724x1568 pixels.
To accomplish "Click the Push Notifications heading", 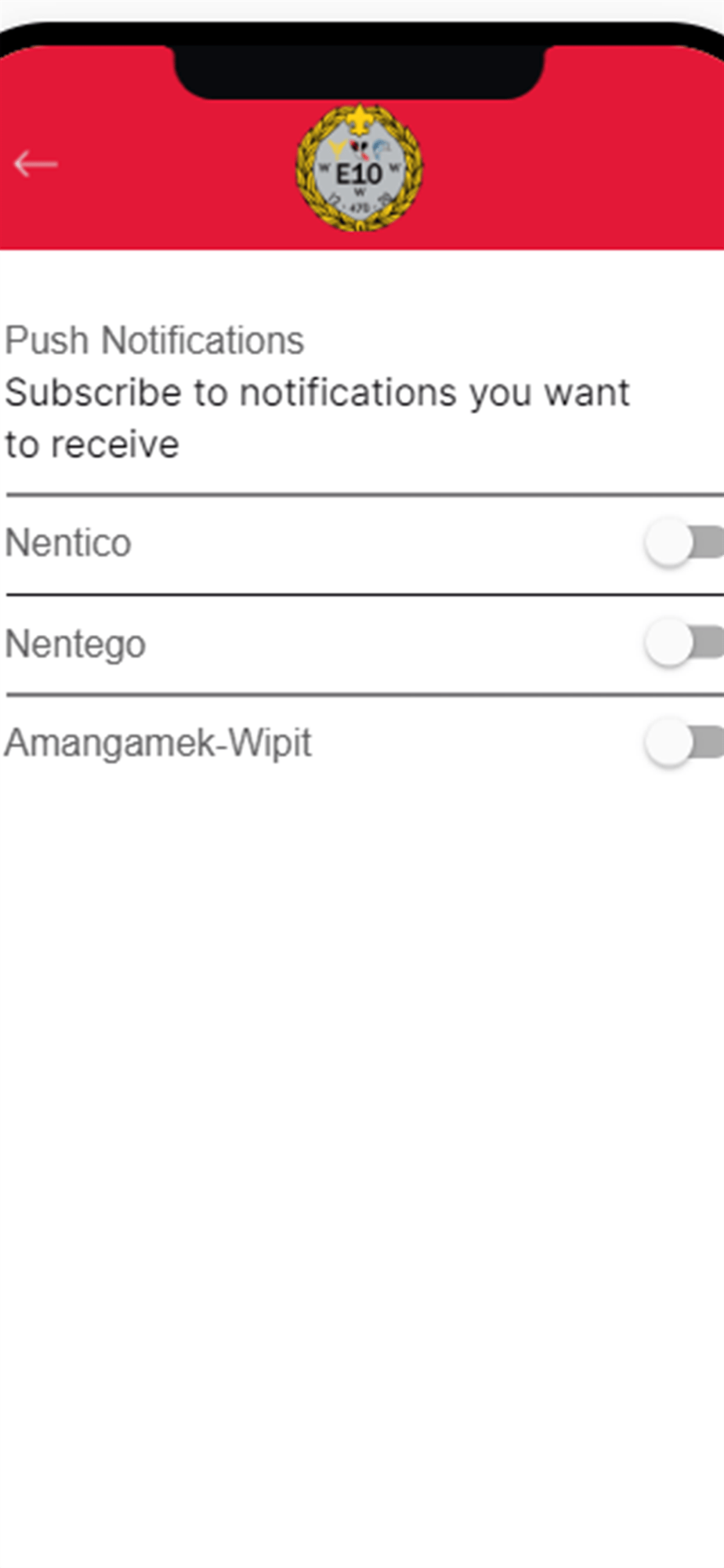I will pyautogui.click(x=154, y=341).
